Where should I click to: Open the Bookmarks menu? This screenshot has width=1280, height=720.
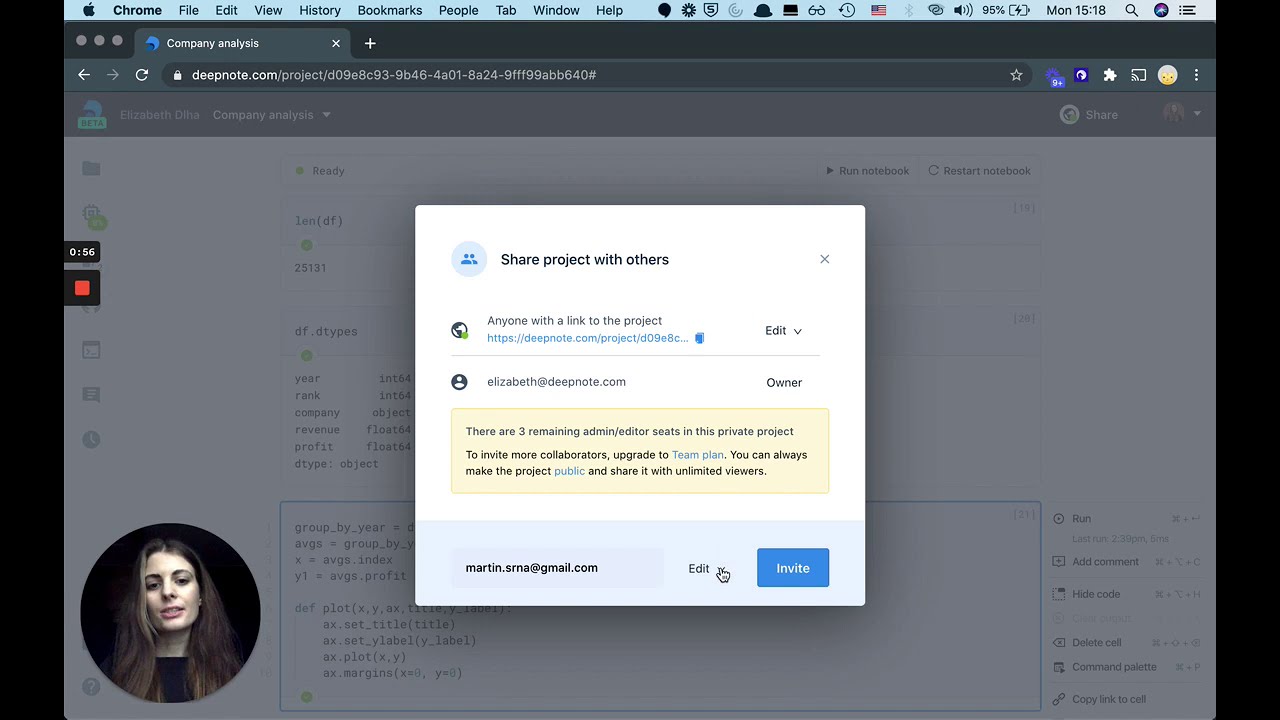pos(390,10)
